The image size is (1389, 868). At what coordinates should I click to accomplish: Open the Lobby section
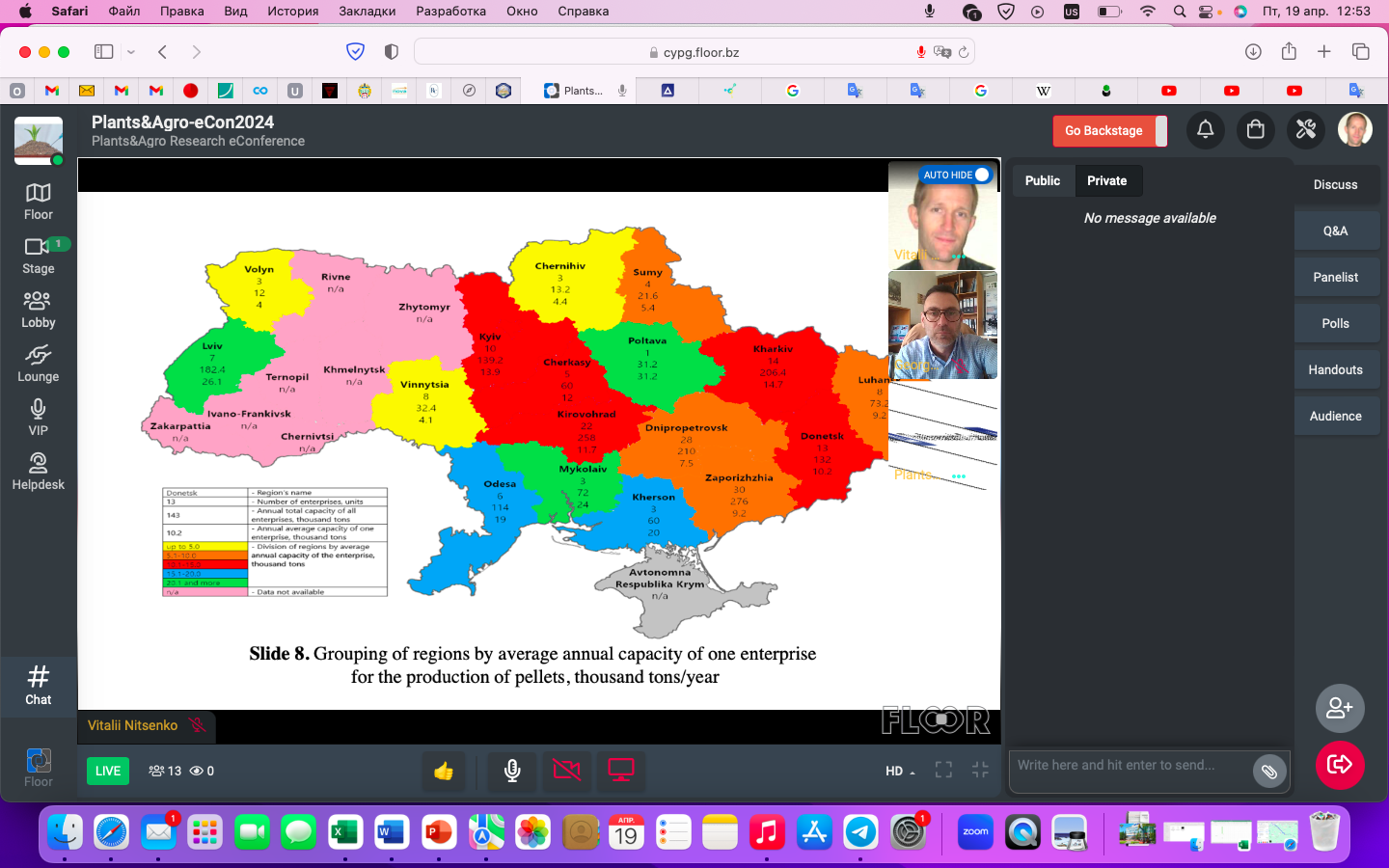[x=38, y=310]
